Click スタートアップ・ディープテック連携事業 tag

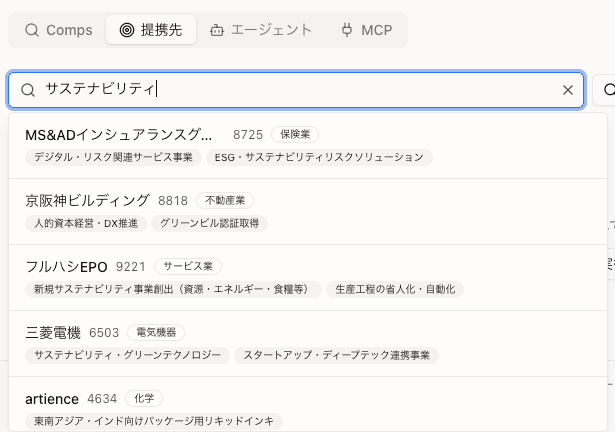[x=337, y=355]
